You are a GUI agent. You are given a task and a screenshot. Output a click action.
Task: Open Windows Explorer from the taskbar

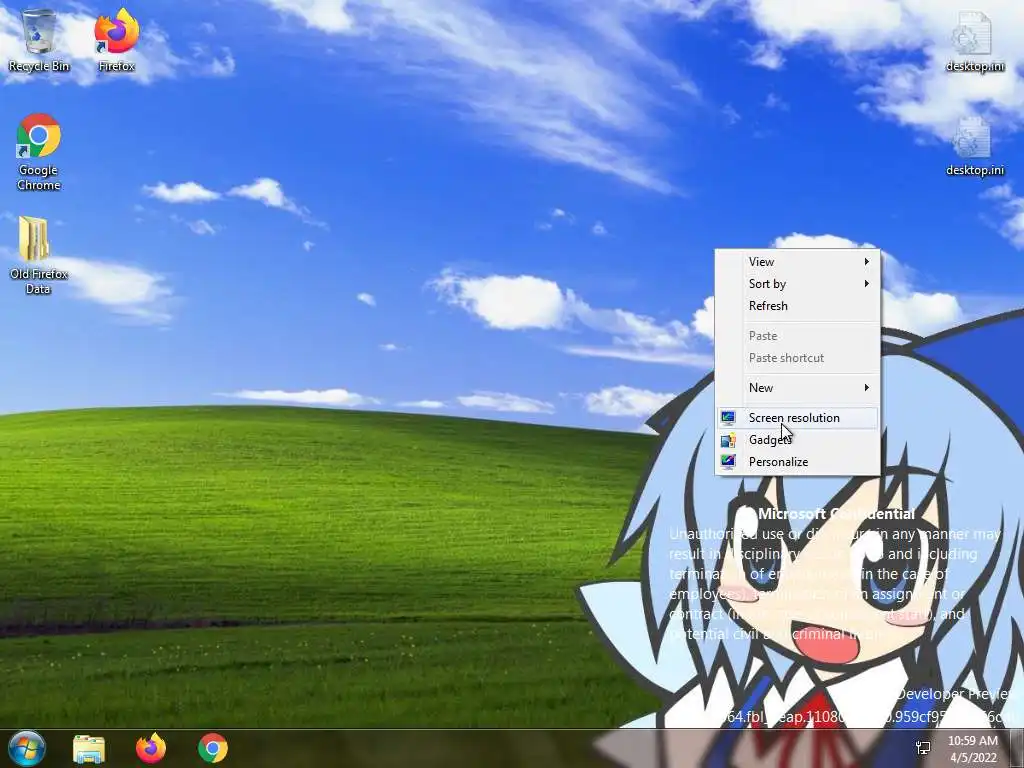(89, 748)
